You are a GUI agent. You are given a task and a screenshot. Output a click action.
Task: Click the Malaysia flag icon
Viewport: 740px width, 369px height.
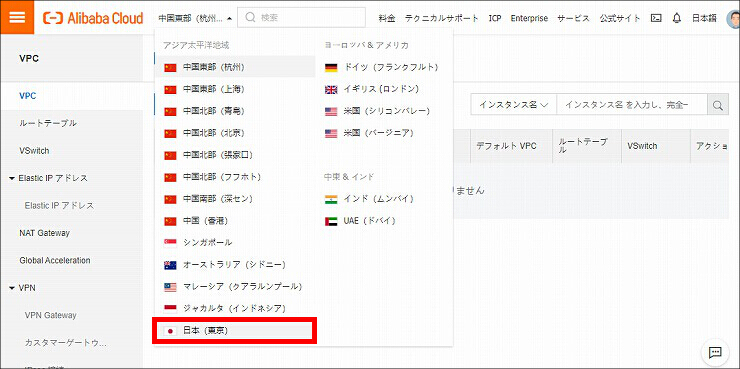[x=170, y=287]
